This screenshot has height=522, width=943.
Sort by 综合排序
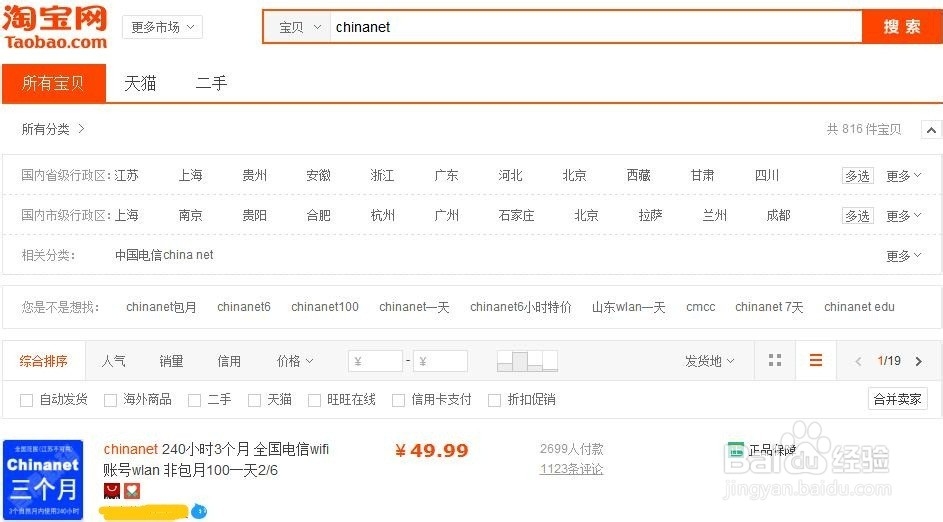point(43,361)
